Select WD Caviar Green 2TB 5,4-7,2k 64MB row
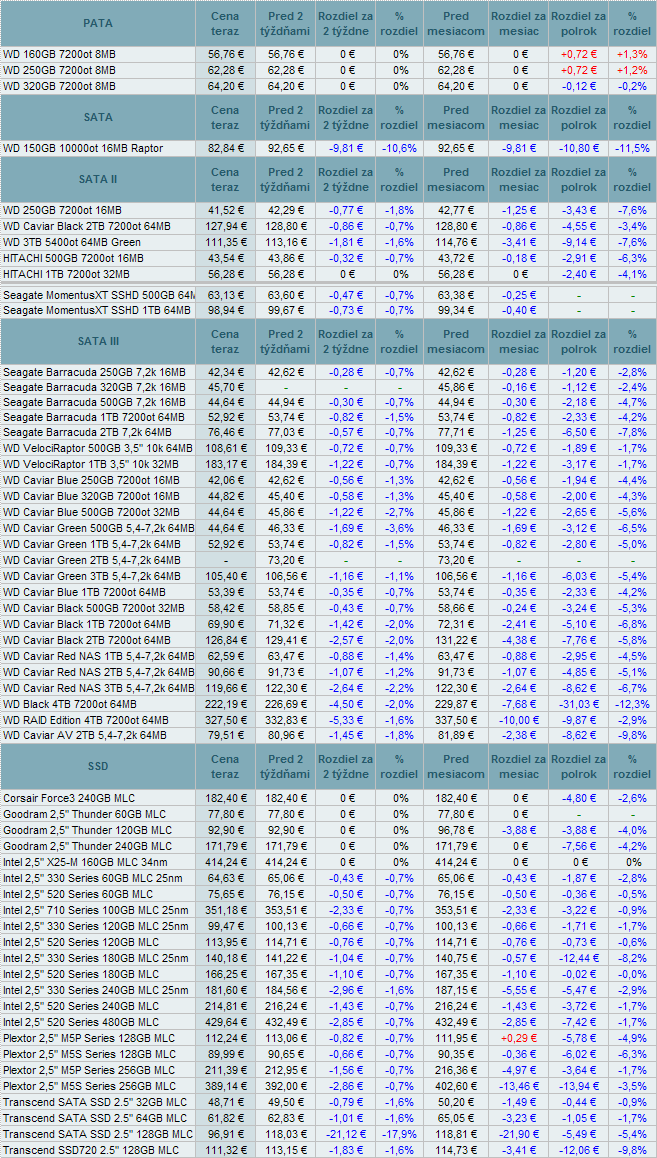The width and height of the screenshot is (657, 1158). 92,561
